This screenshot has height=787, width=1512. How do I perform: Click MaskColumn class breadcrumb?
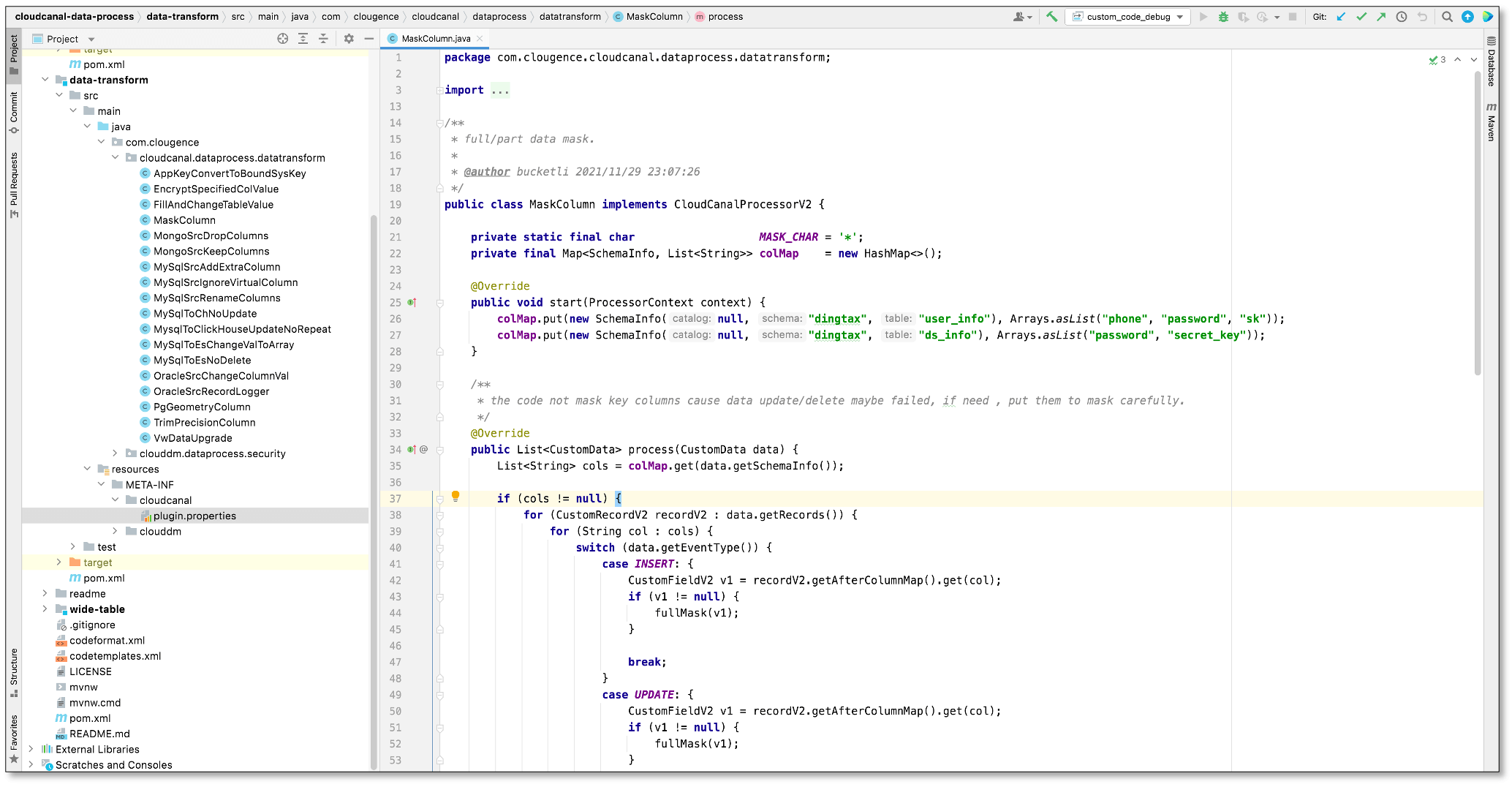pyautogui.click(x=648, y=17)
